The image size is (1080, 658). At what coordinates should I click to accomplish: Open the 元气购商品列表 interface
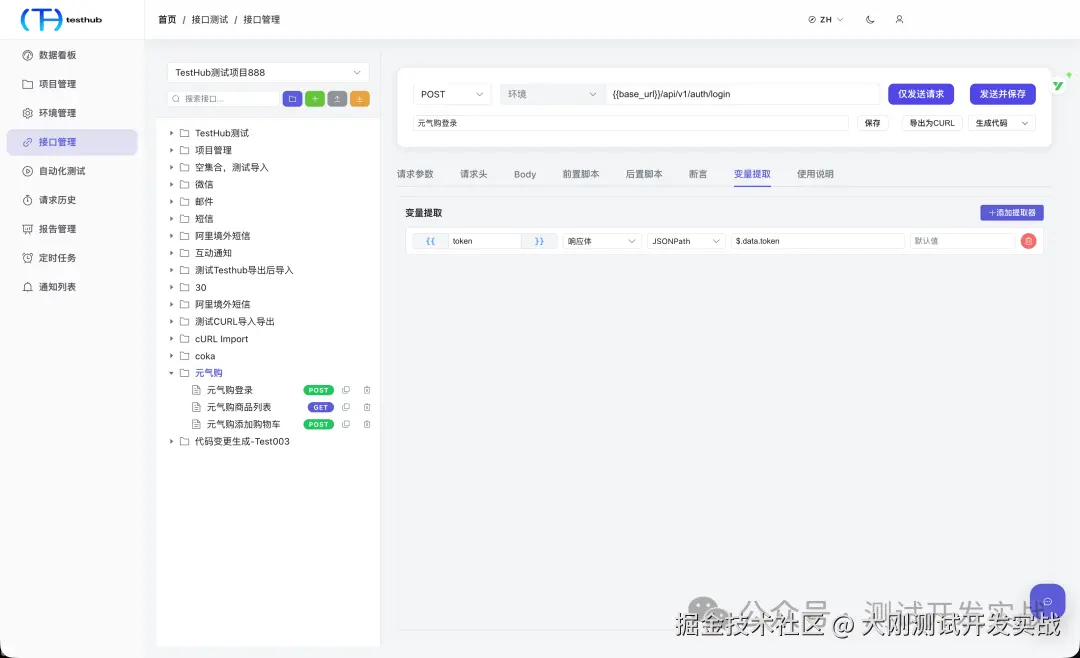238,407
